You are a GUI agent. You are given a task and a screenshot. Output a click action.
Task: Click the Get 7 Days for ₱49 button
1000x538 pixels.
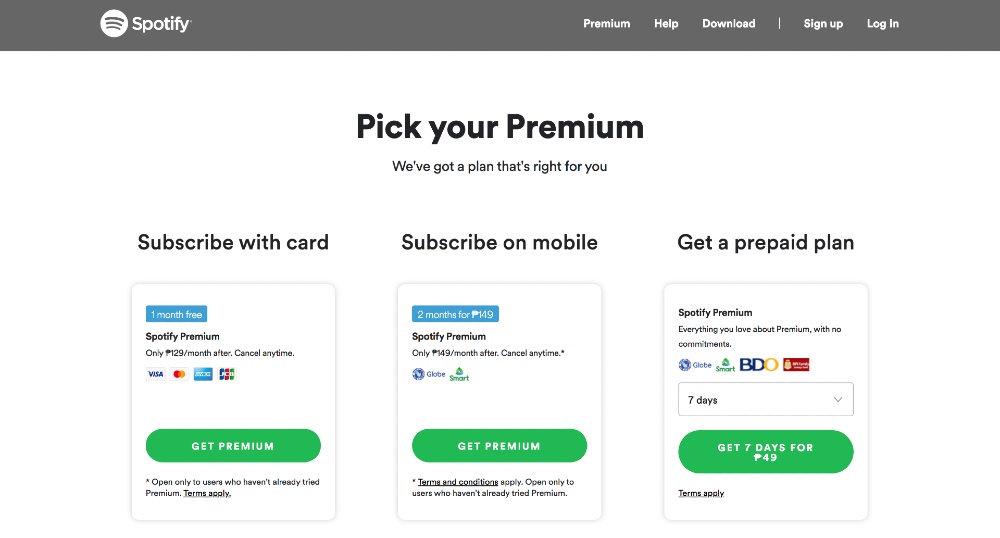click(x=765, y=452)
